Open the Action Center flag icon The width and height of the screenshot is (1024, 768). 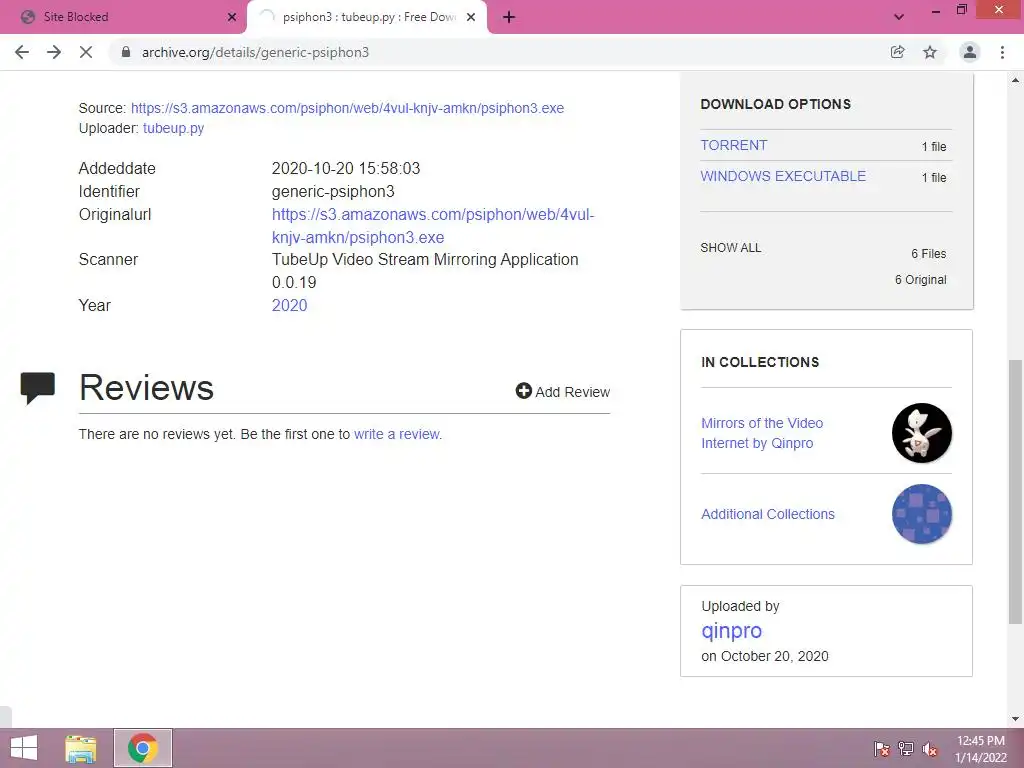pos(882,748)
